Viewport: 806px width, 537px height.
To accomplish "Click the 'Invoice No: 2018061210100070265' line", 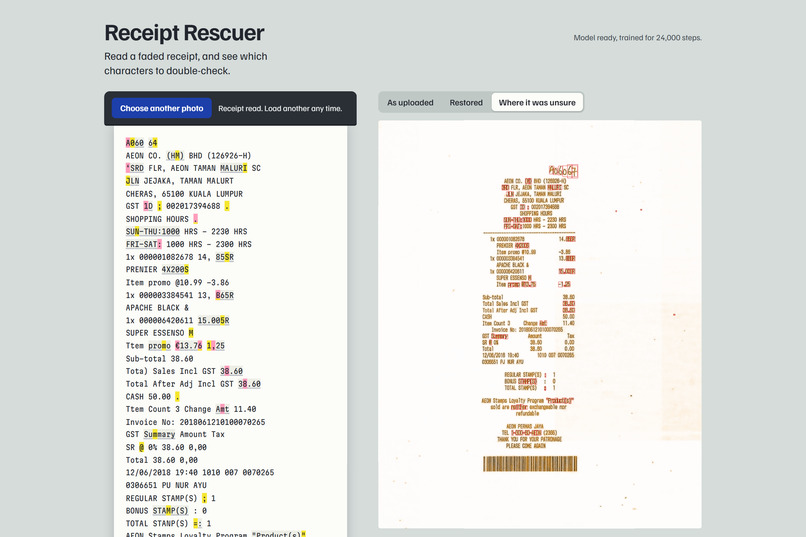I will [x=195, y=422].
